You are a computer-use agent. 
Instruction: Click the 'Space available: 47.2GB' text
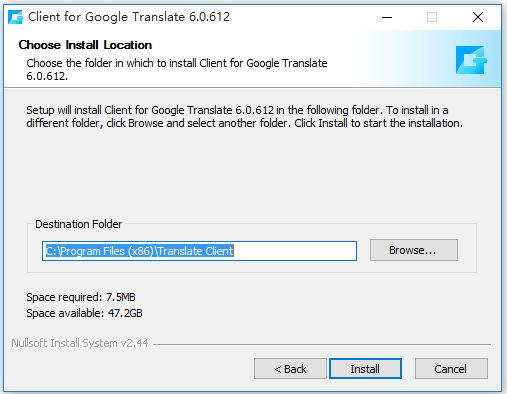pos(84,313)
